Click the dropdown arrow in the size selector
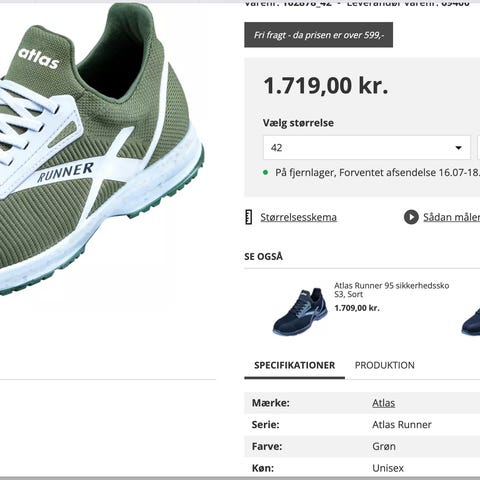 click(x=459, y=148)
